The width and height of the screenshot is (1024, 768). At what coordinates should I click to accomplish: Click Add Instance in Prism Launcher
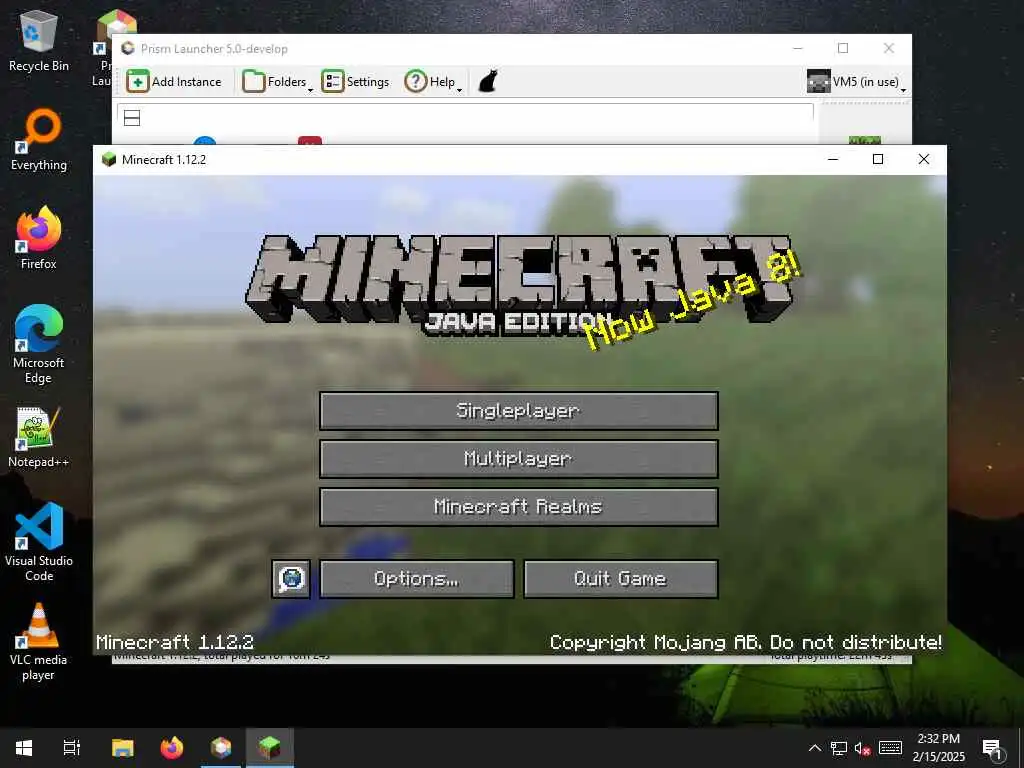click(x=174, y=82)
